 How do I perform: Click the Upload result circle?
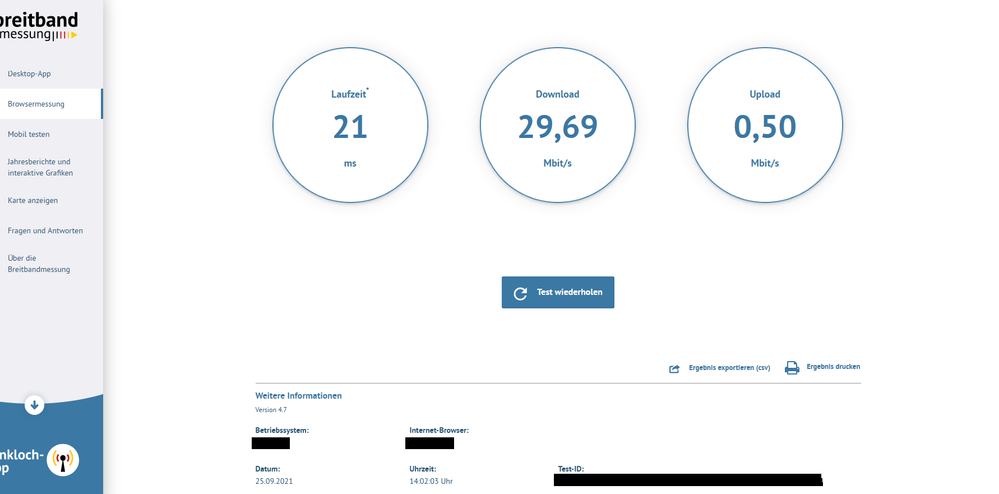tap(765, 125)
